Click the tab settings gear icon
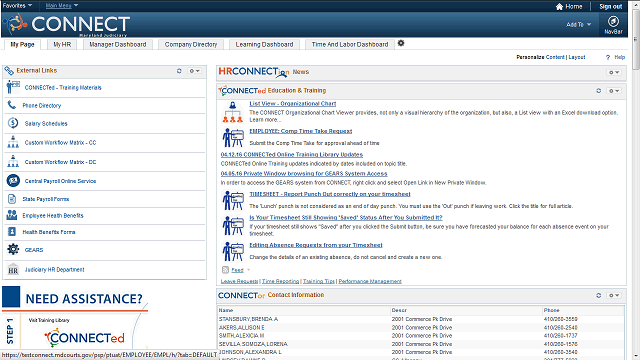 click(401, 43)
